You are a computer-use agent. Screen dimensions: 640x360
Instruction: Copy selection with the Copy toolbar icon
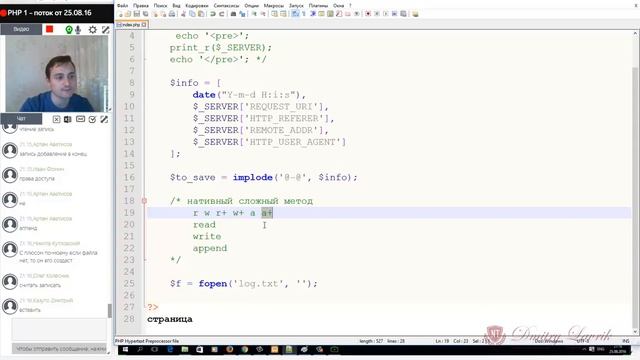tap(193, 14)
